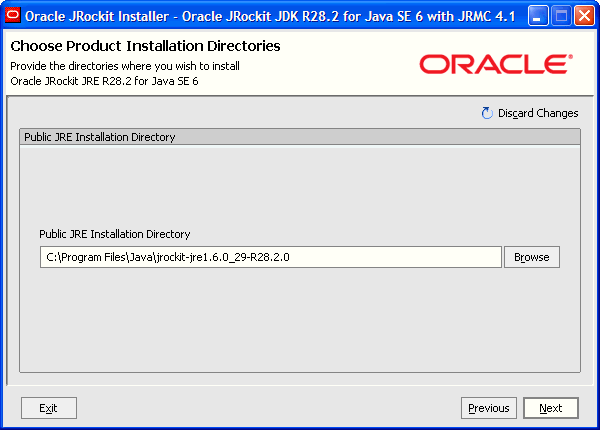Click the disabled maximize button in the title bar
The height and width of the screenshot is (430, 600).
coord(561,16)
